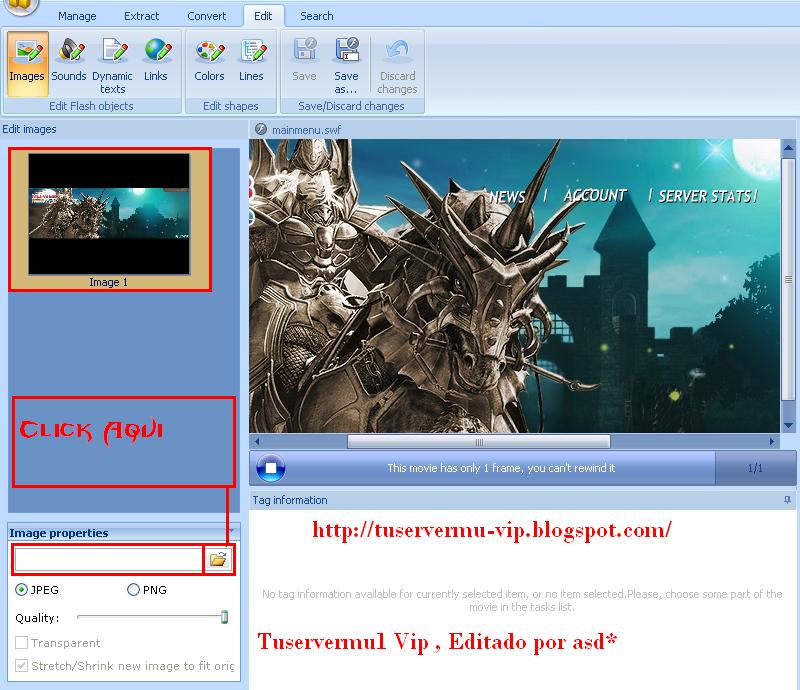The width and height of the screenshot is (800, 690).
Task: Click the preview horizontal scroll left arrow
Action: [x=257, y=441]
